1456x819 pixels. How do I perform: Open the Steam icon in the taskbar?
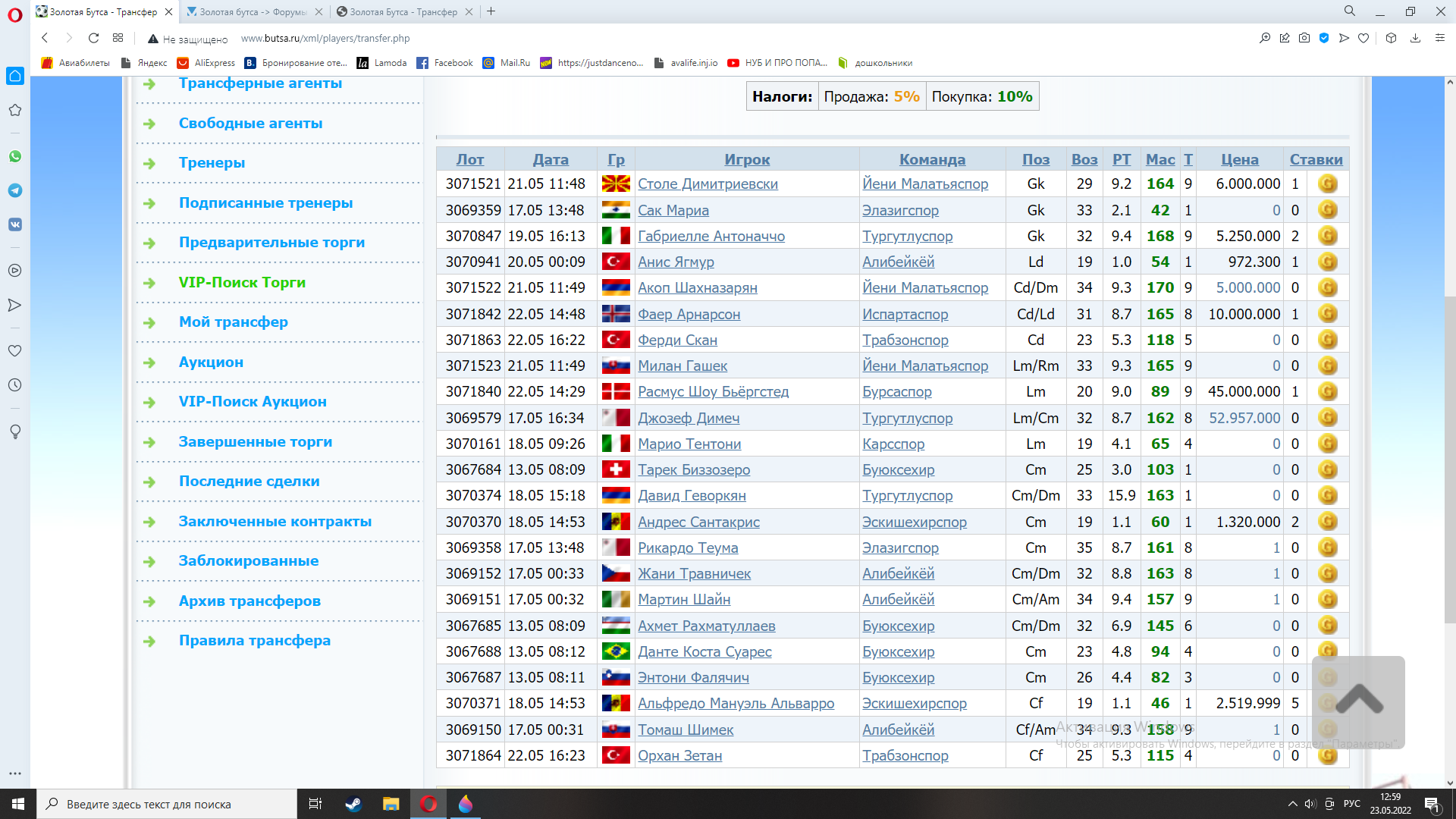tap(353, 804)
